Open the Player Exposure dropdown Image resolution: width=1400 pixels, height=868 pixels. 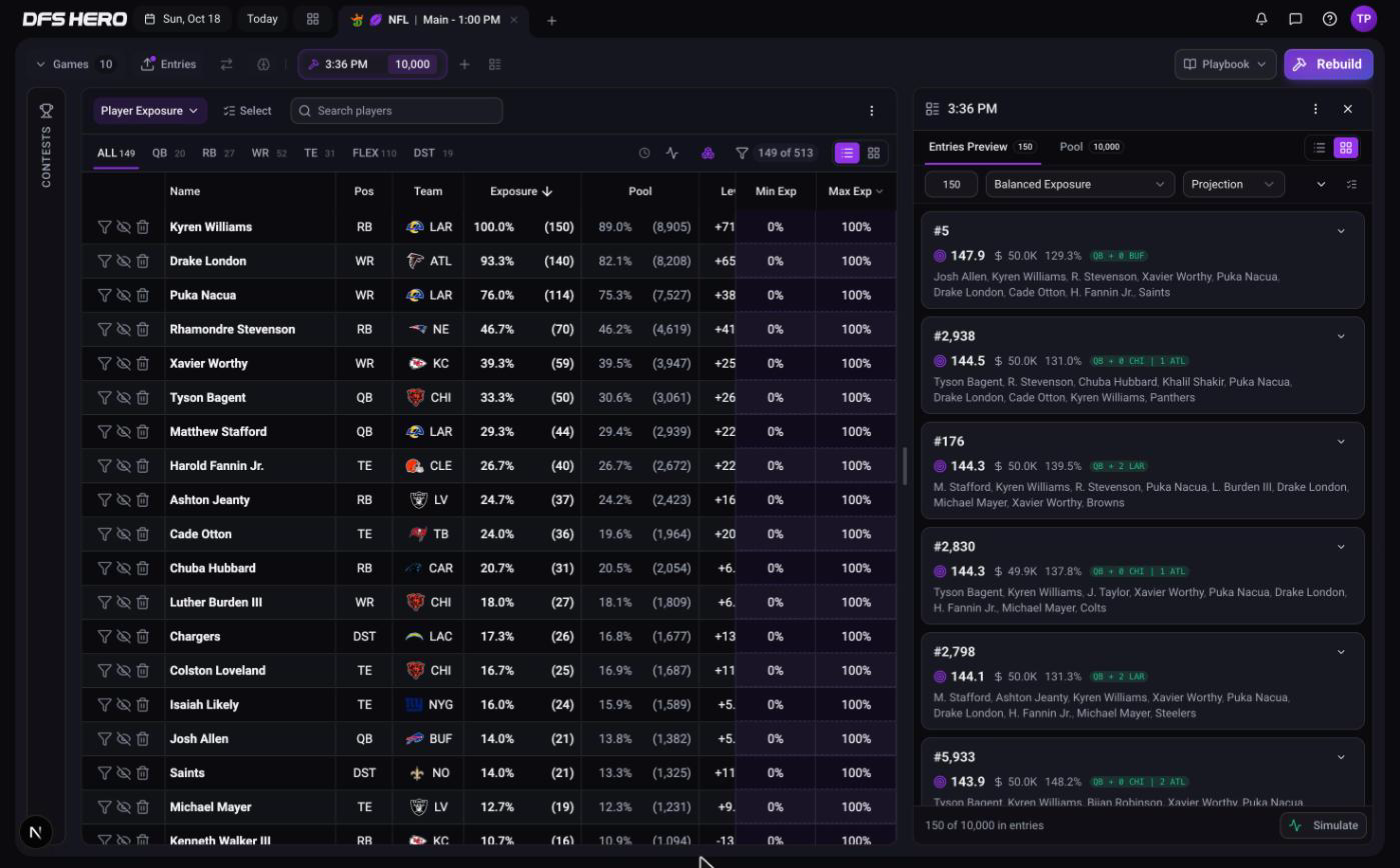click(x=150, y=111)
